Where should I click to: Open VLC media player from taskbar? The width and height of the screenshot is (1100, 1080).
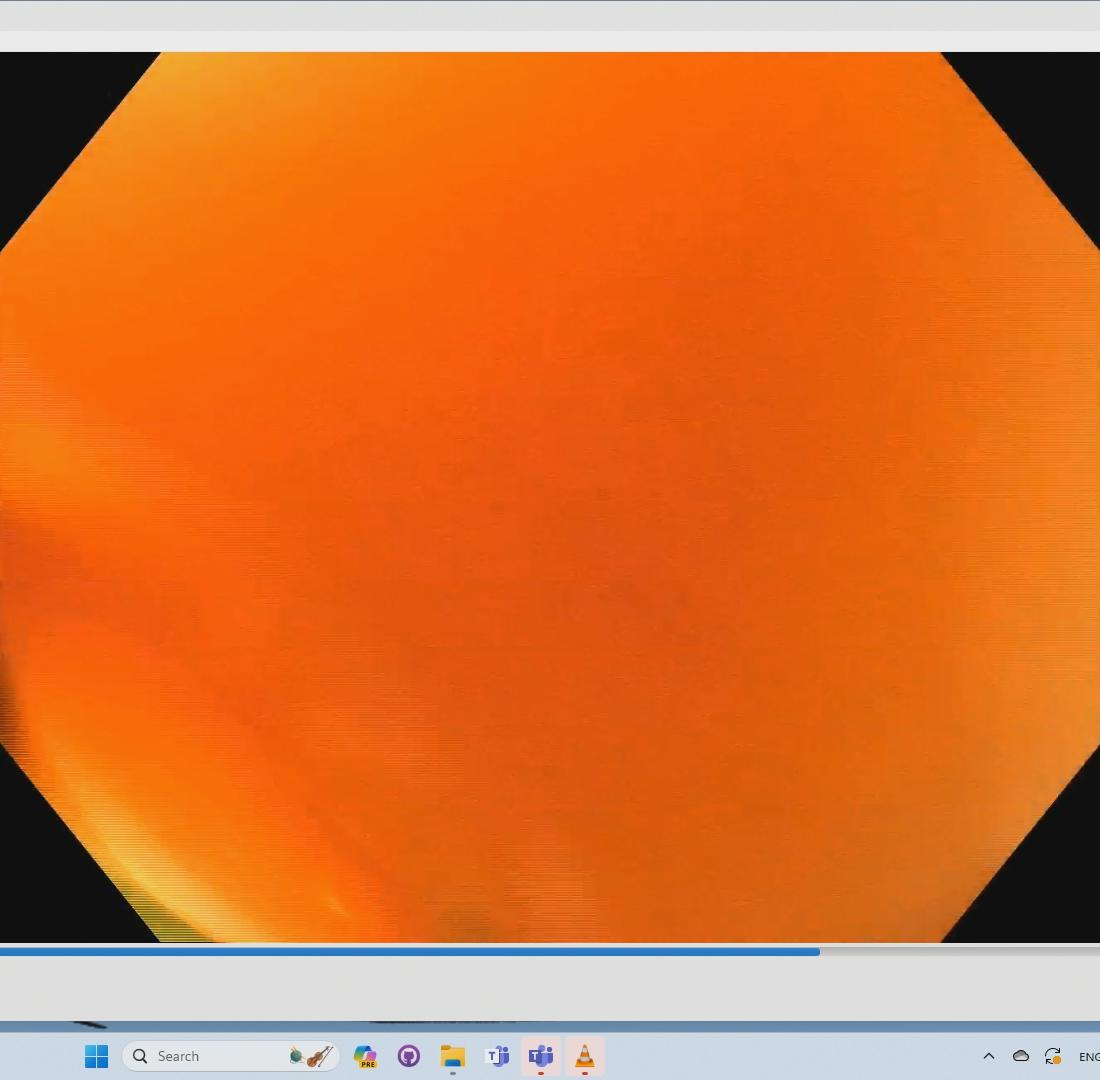coord(584,1055)
